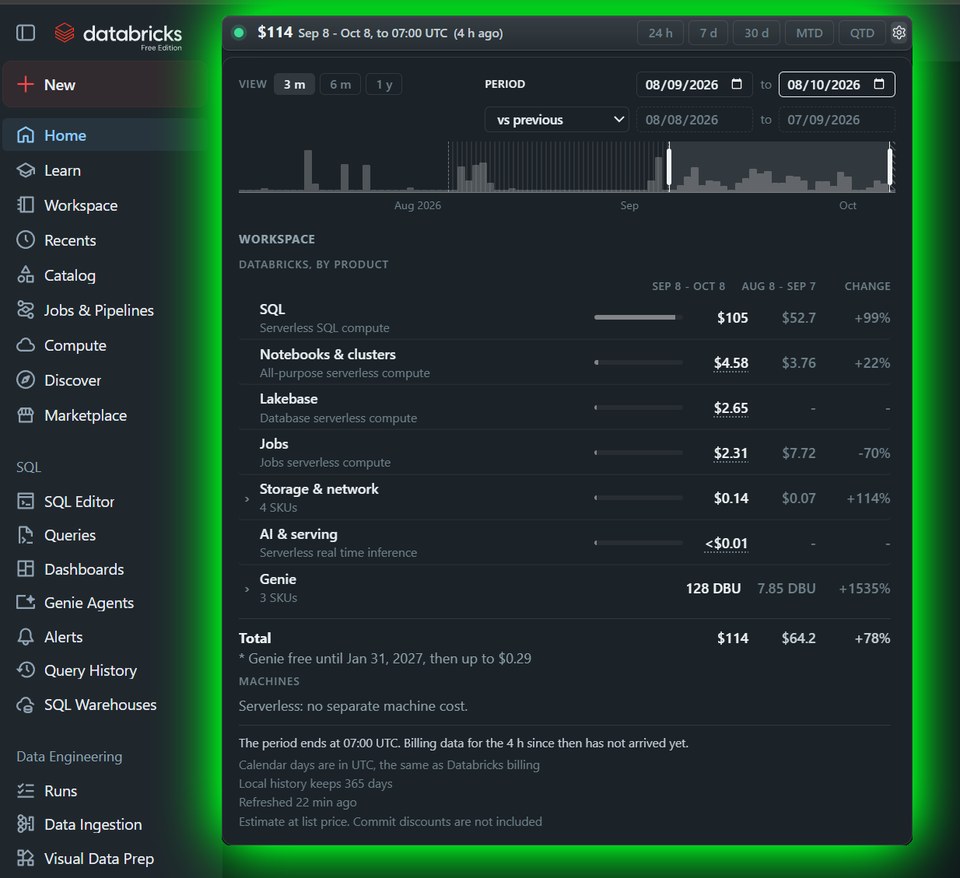Click the Aug 2026 chart axis label
Viewport: 960px width, 878px height.
[x=417, y=205]
